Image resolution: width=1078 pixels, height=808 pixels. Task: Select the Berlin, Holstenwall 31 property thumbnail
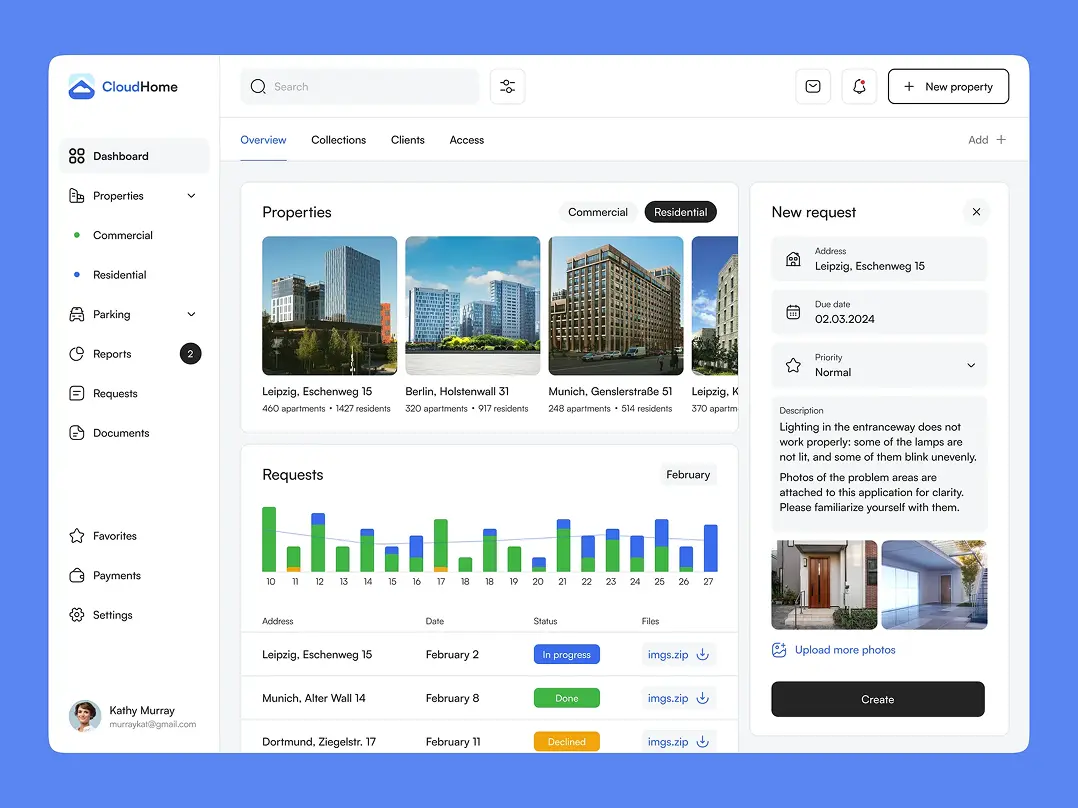(x=472, y=306)
